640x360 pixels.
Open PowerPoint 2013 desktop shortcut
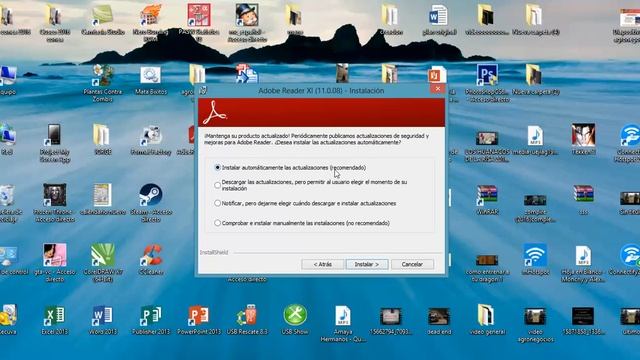[199, 320]
